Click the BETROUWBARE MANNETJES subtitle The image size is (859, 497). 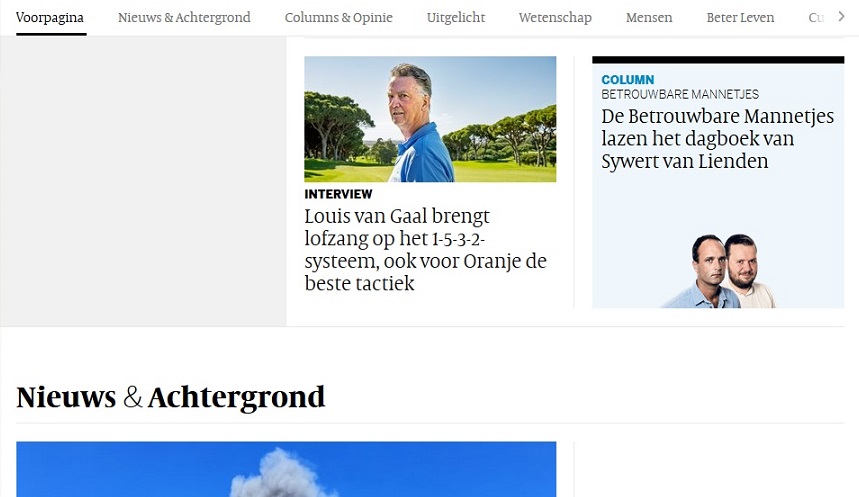(680, 94)
